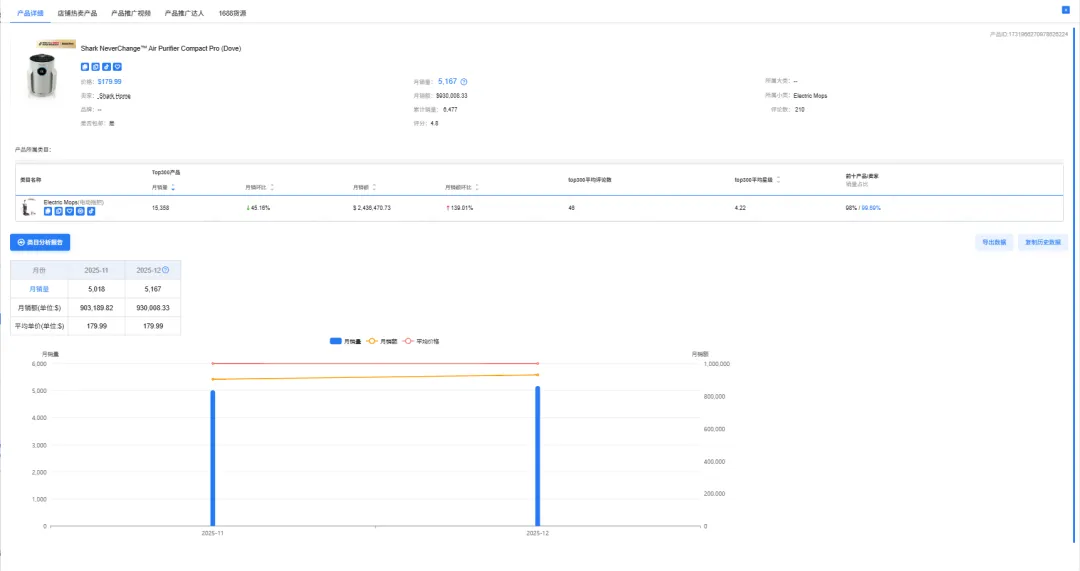Click the blue icon in the top-right corner

[x=1065, y=9]
